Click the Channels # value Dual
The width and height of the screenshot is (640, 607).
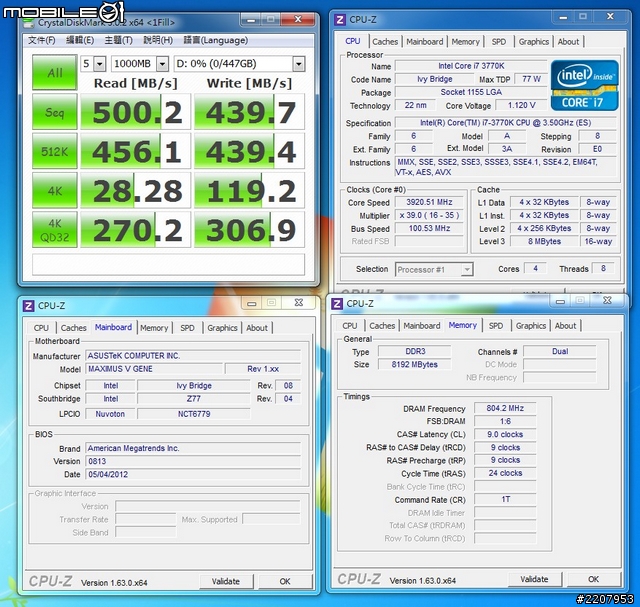click(560, 351)
